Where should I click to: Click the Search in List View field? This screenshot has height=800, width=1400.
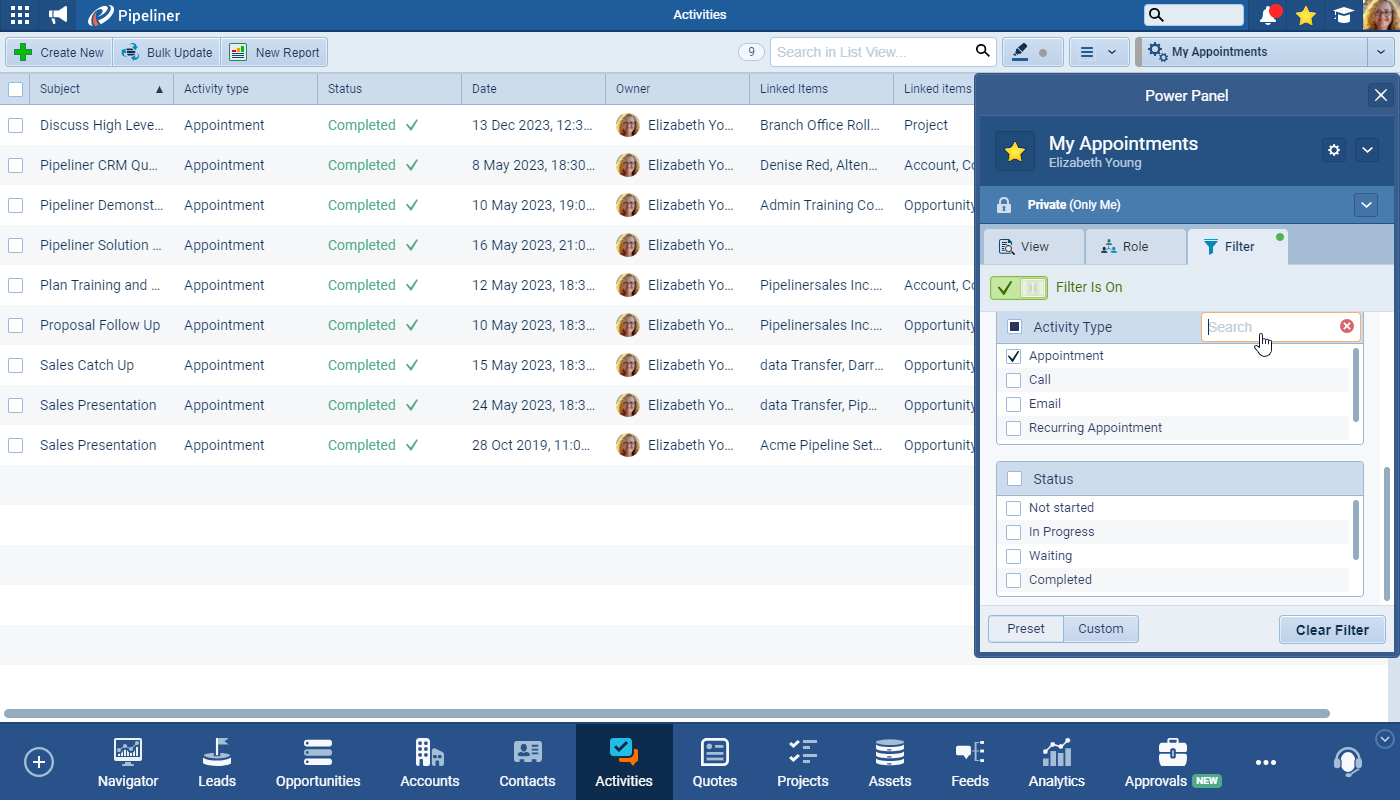pyautogui.click(x=872, y=52)
